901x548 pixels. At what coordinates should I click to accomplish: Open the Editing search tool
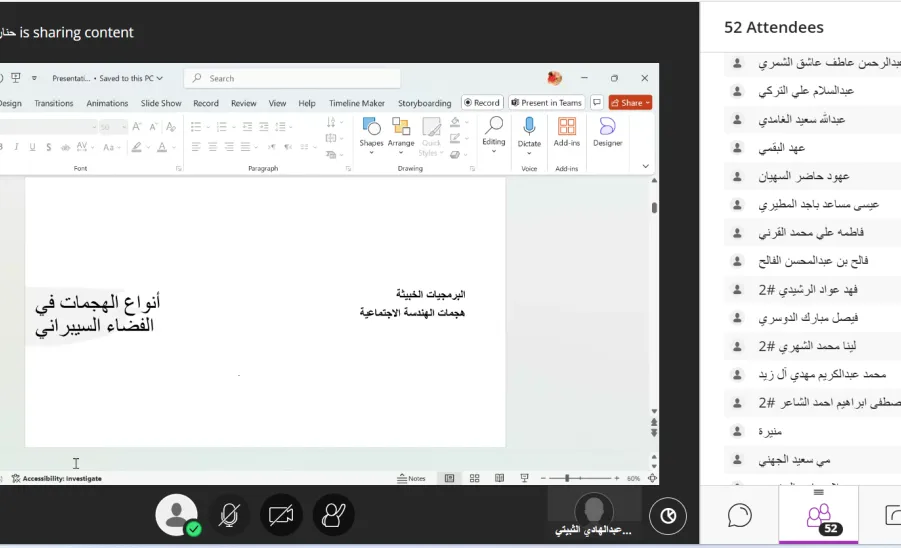coord(494,134)
